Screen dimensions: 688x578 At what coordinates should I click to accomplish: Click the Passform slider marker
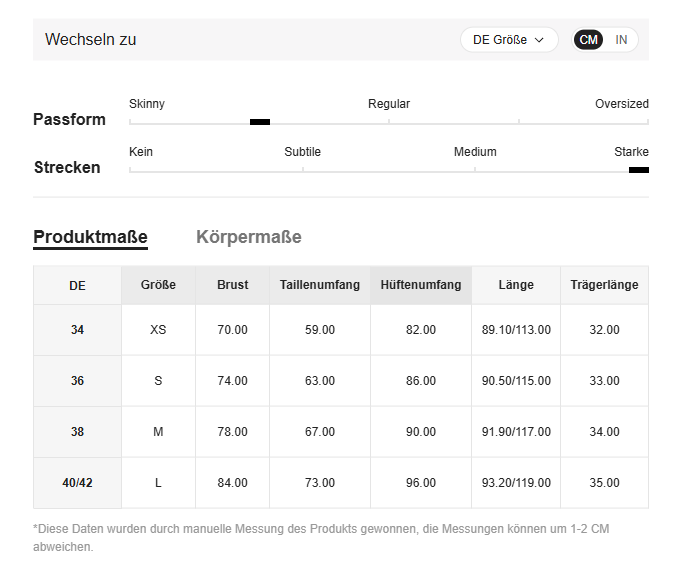tap(260, 122)
